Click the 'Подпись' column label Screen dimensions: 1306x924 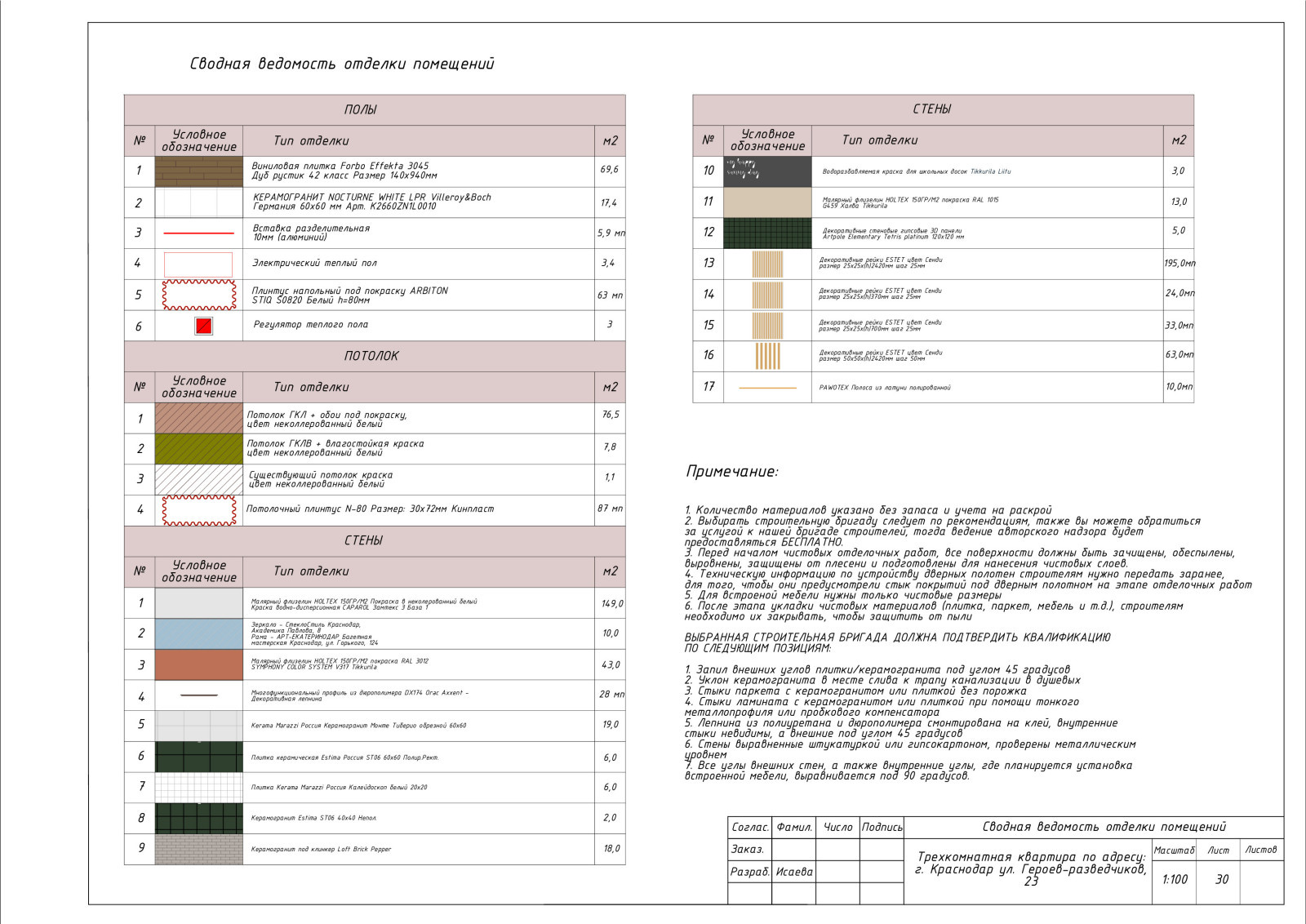tap(882, 828)
